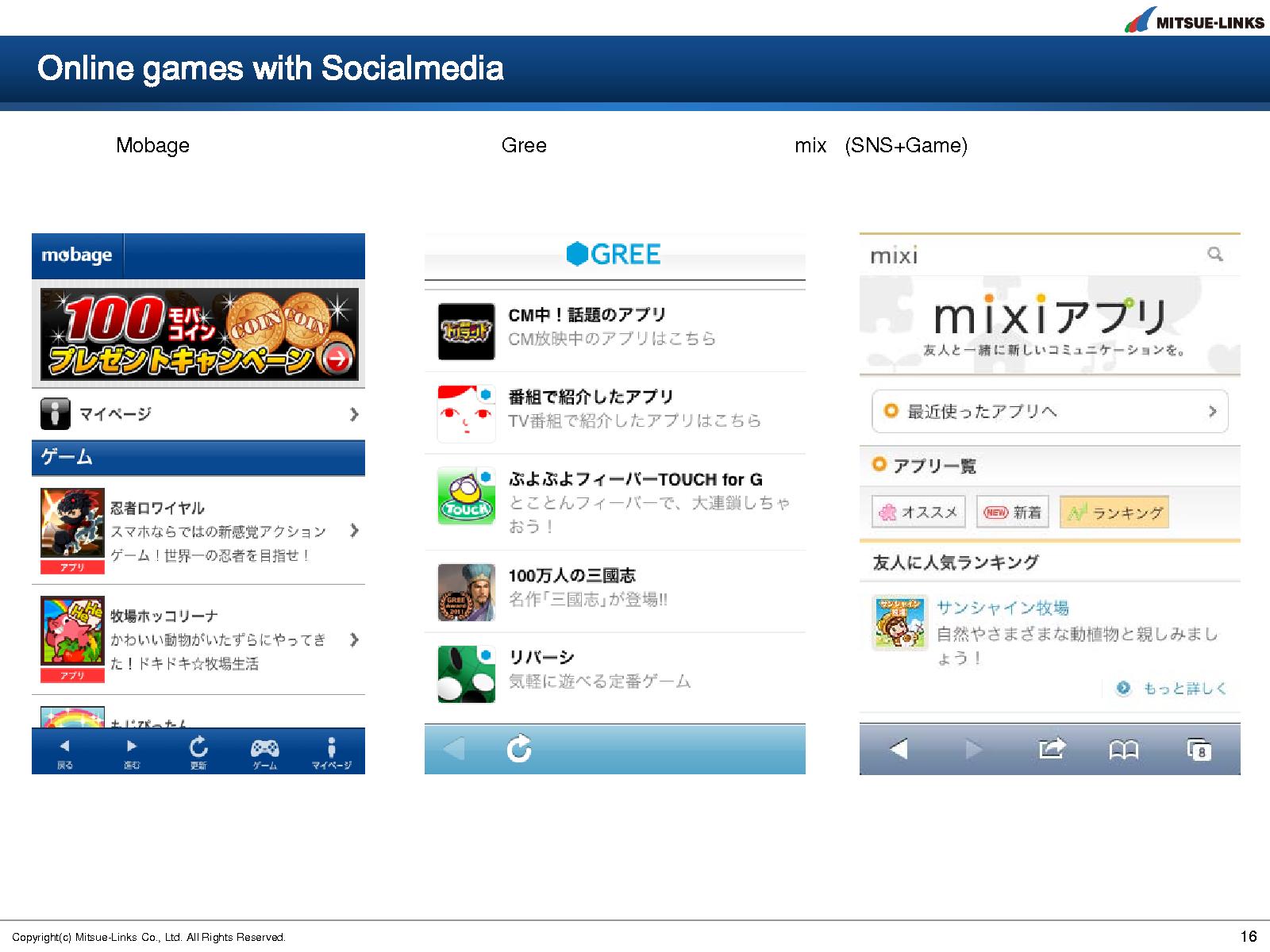Tap Gree back arrow in bottom bar
Screen dimensions: 1270x952
[454, 748]
